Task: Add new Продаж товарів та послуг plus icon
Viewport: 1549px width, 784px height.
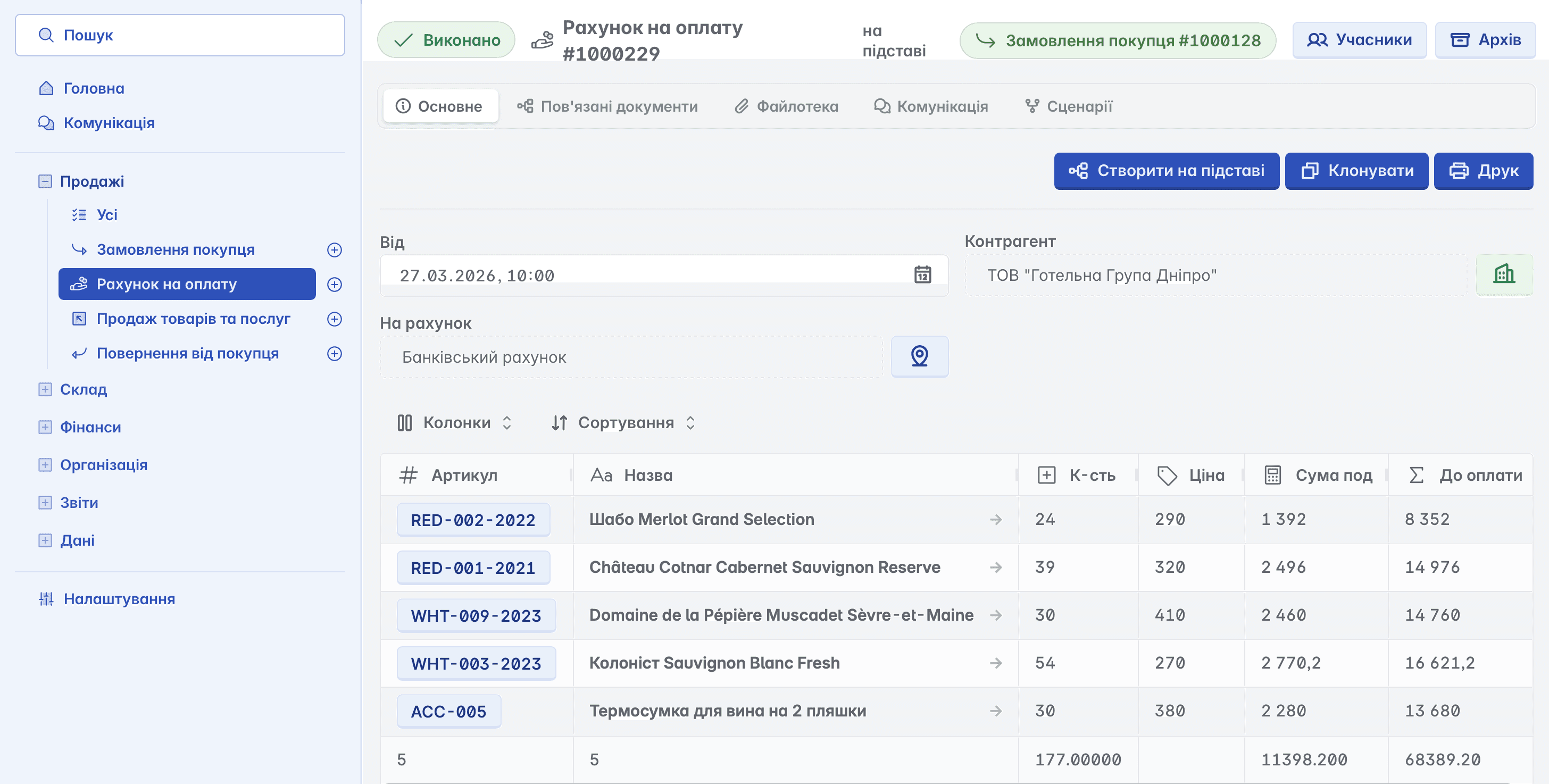Action: tap(335, 319)
